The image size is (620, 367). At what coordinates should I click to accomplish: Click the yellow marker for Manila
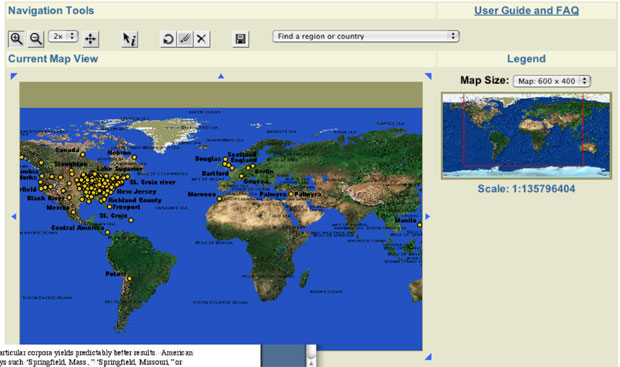pyautogui.click(x=419, y=225)
